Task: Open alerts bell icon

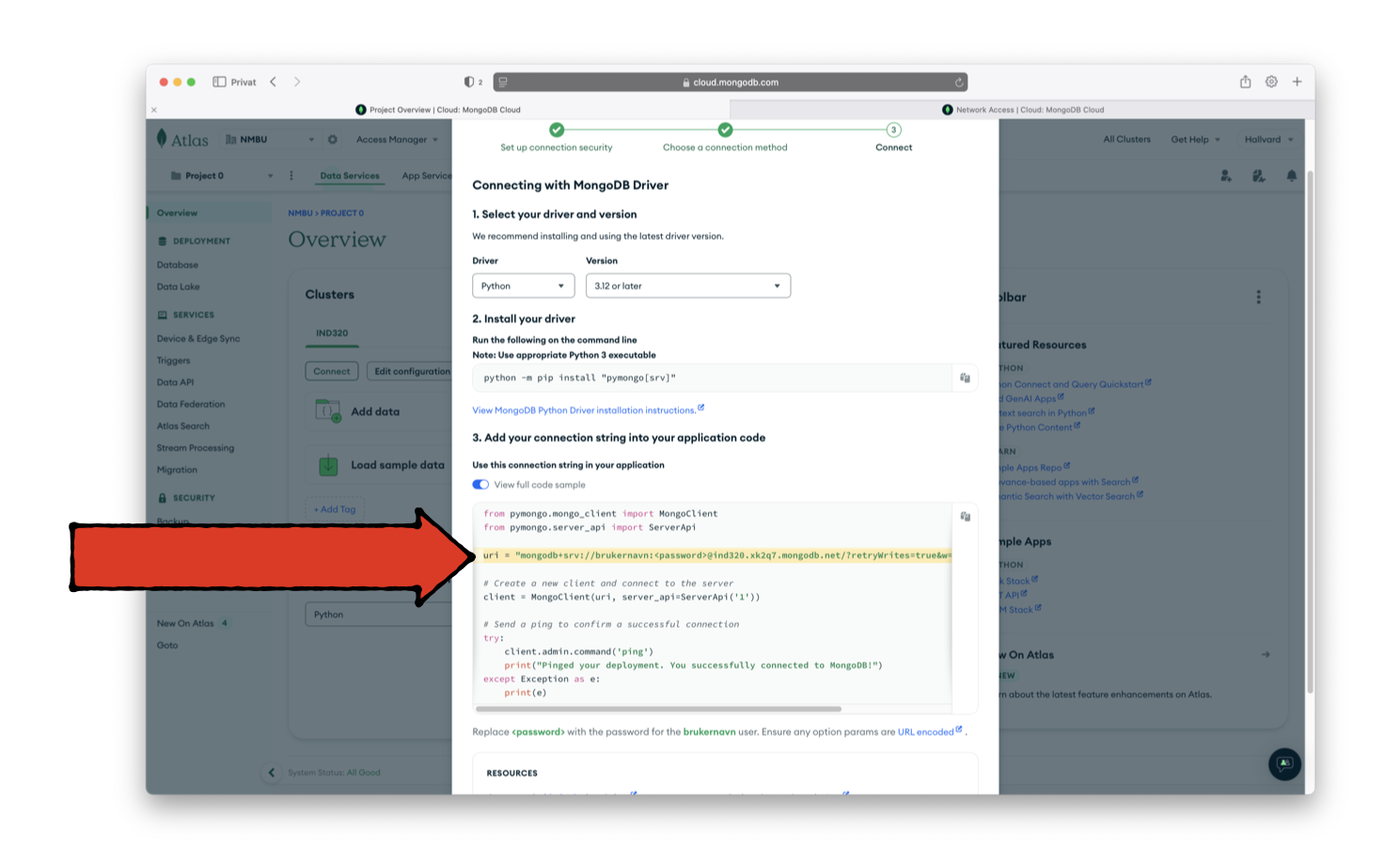Action: click(1291, 176)
